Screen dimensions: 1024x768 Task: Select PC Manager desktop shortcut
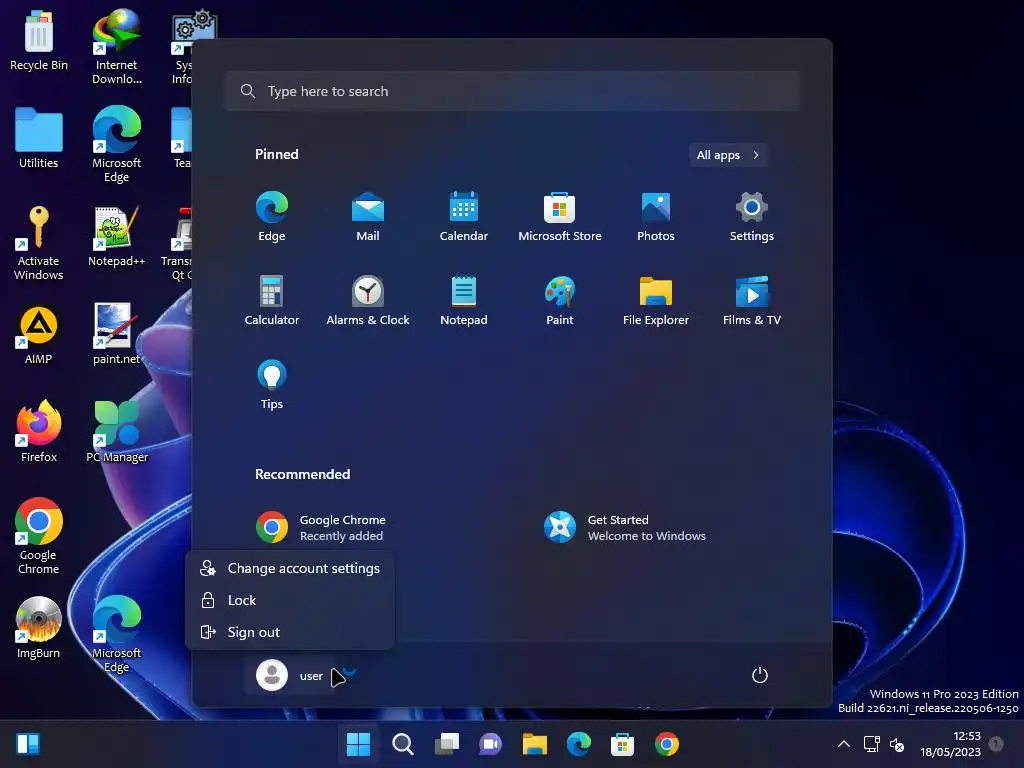pyautogui.click(x=117, y=432)
